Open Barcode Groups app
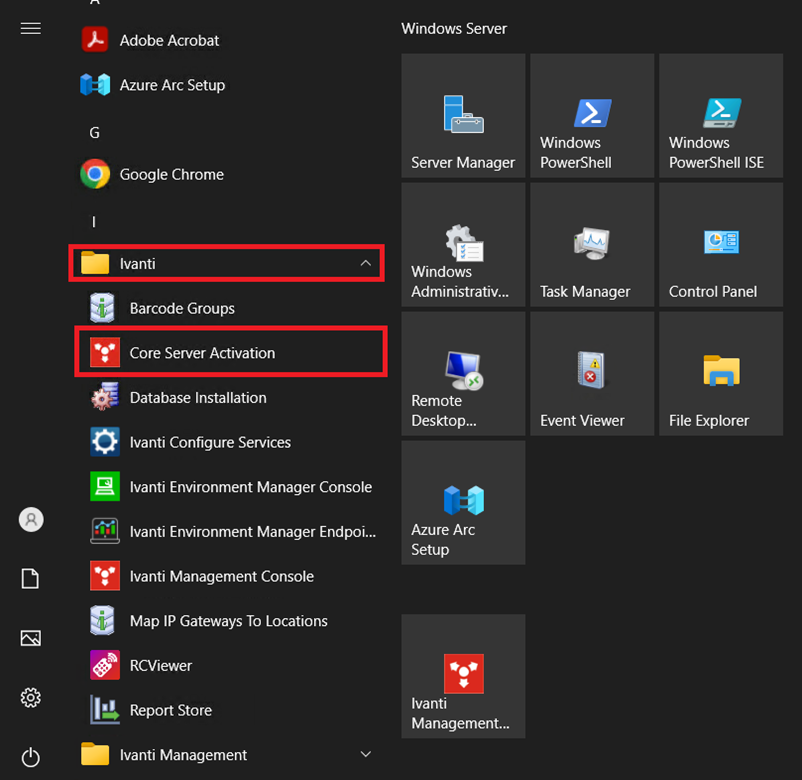The image size is (802, 780). [182, 308]
